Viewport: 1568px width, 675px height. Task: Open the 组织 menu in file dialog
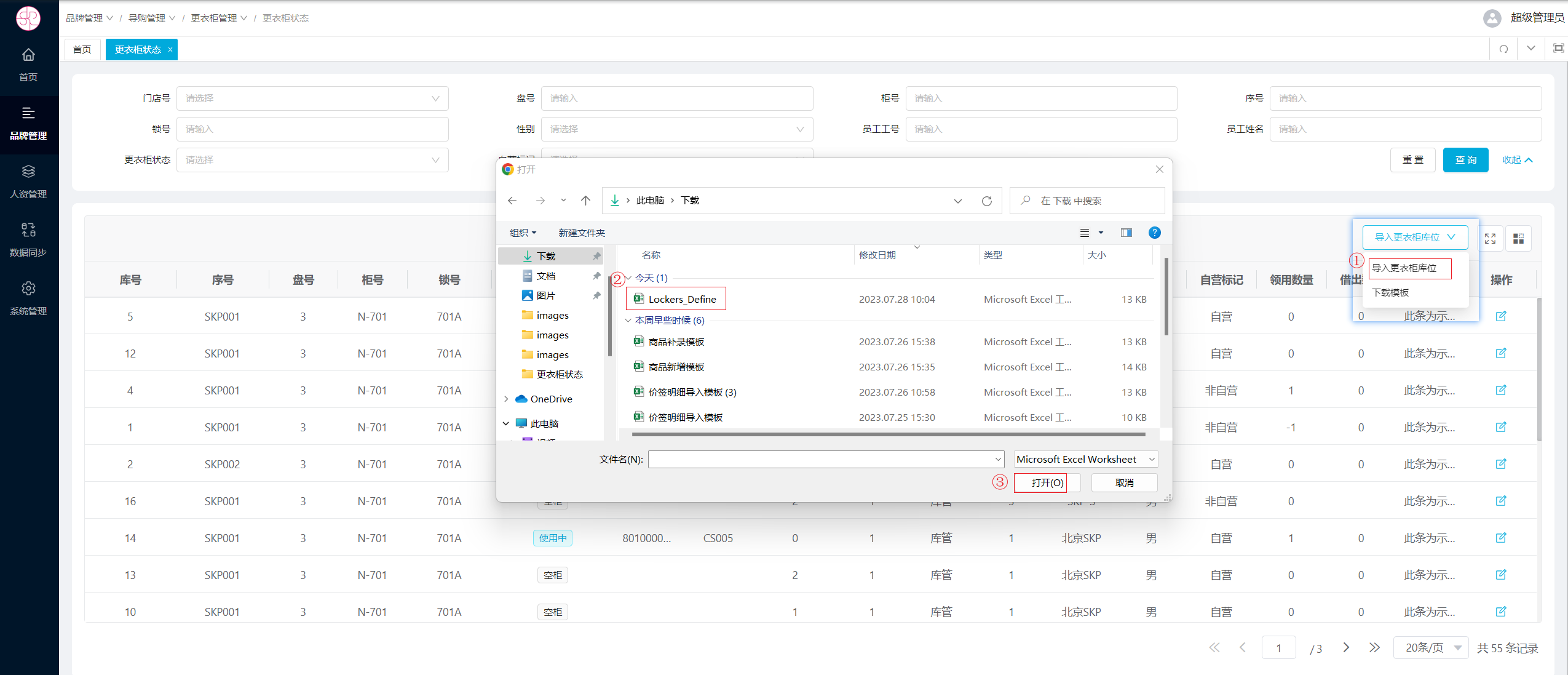523,233
